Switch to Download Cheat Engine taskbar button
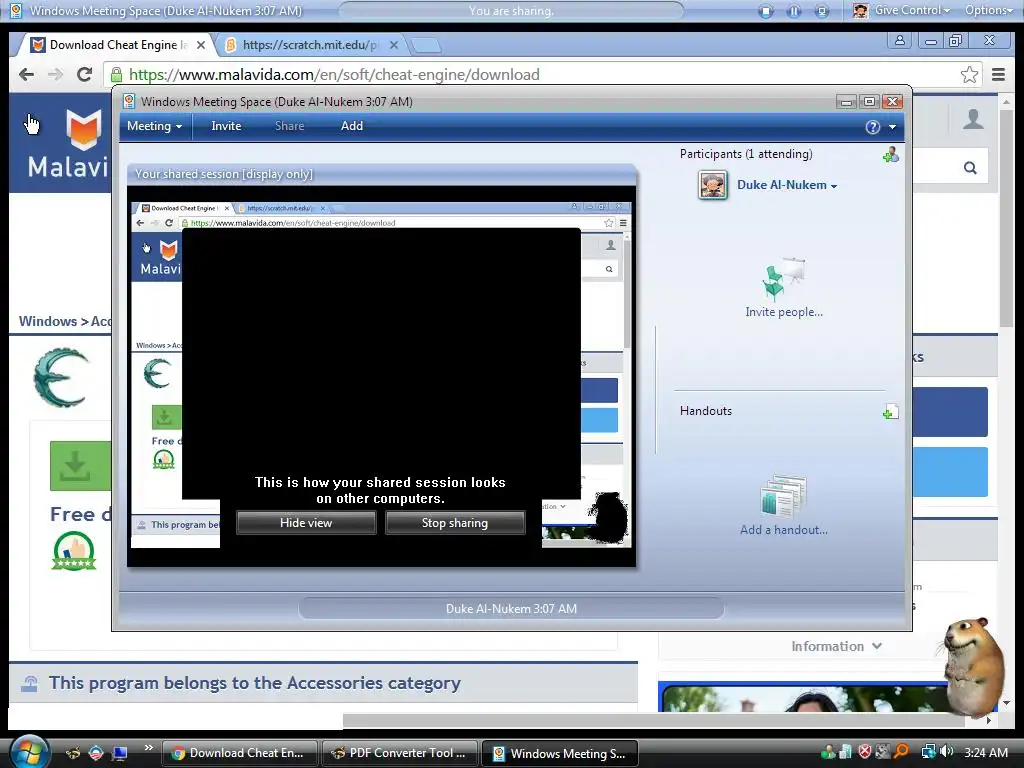The image size is (1024, 768). pos(240,753)
